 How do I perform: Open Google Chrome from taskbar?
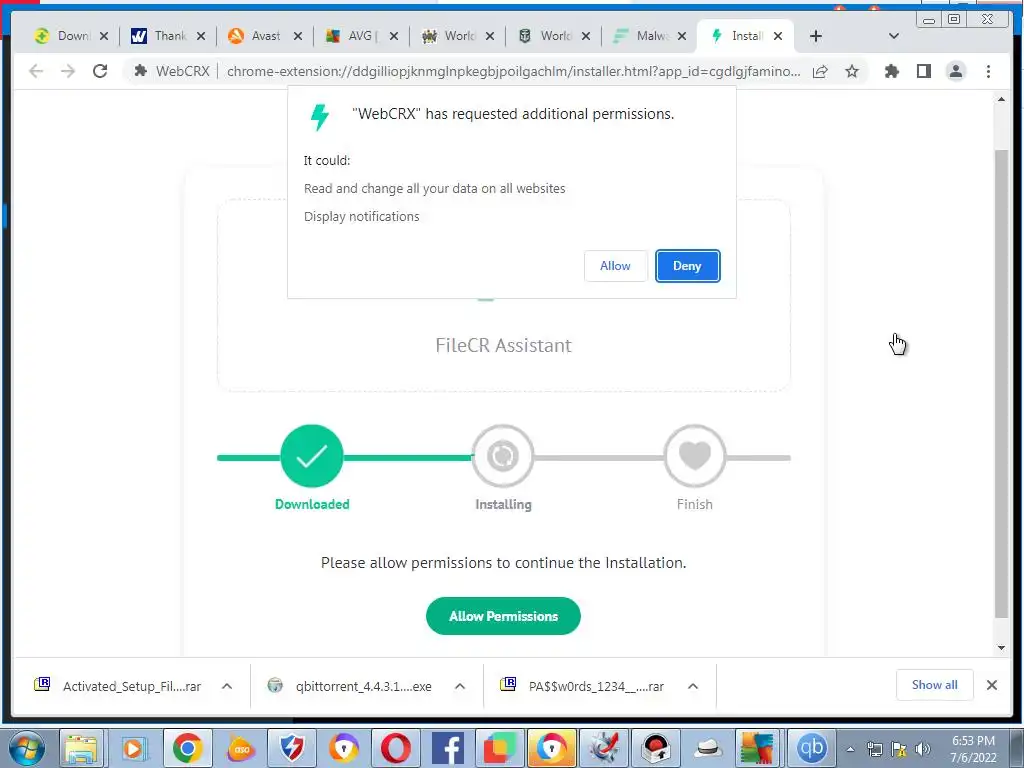(x=187, y=748)
